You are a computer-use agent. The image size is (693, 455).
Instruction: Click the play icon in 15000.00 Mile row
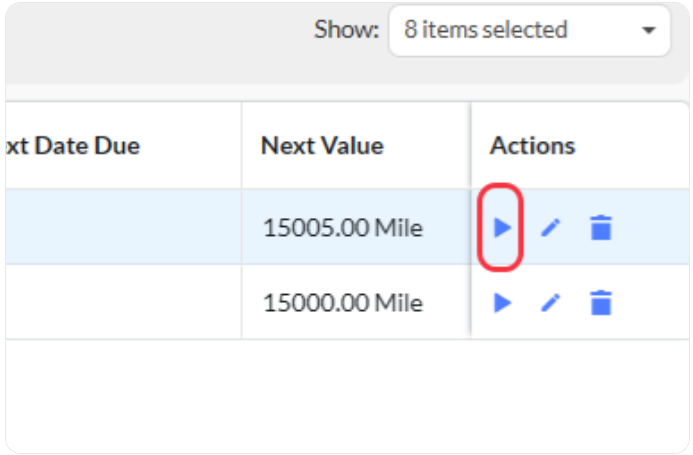(x=502, y=301)
